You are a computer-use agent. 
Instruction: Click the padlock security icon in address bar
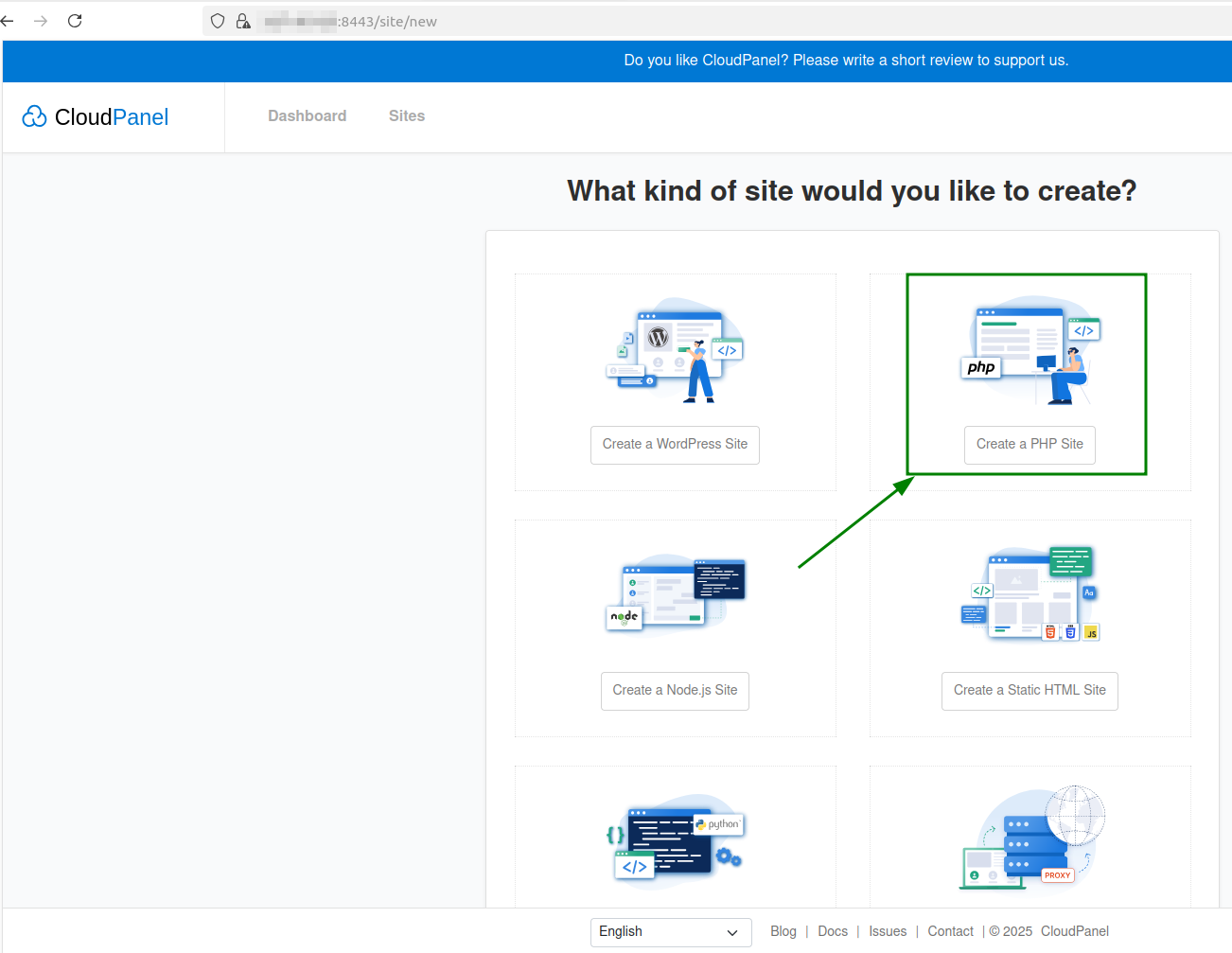pyautogui.click(x=243, y=21)
